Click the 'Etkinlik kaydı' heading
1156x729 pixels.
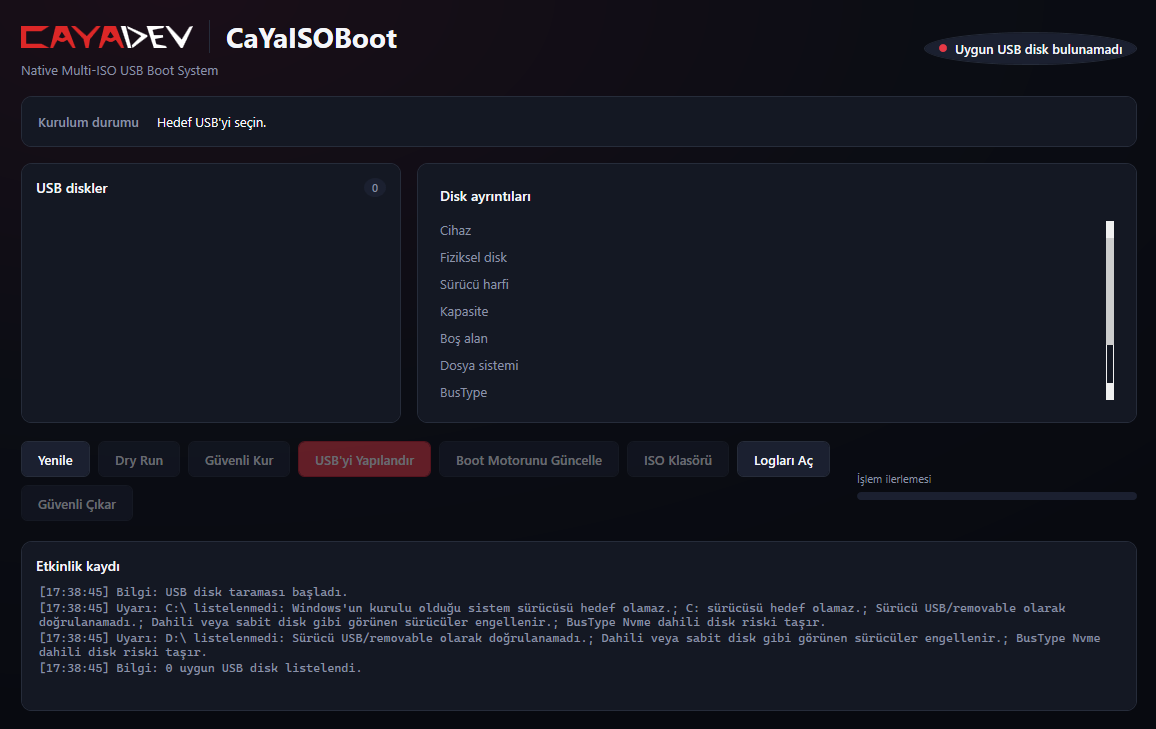pyautogui.click(x=77, y=567)
